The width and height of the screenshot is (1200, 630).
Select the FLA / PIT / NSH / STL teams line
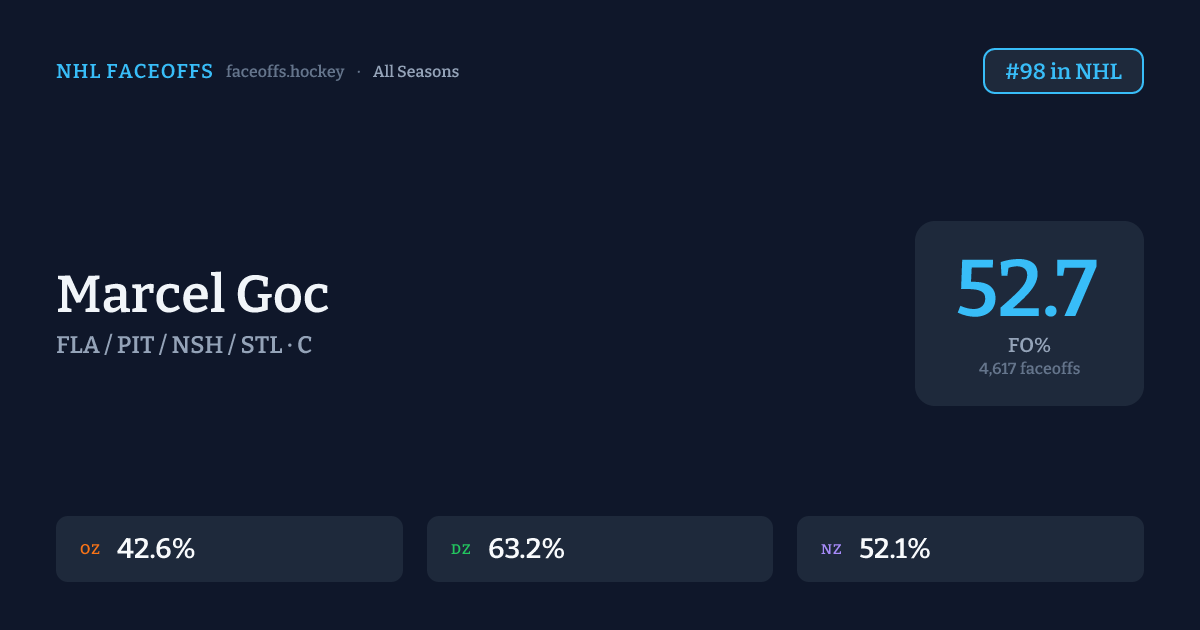[x=170, y=346]
